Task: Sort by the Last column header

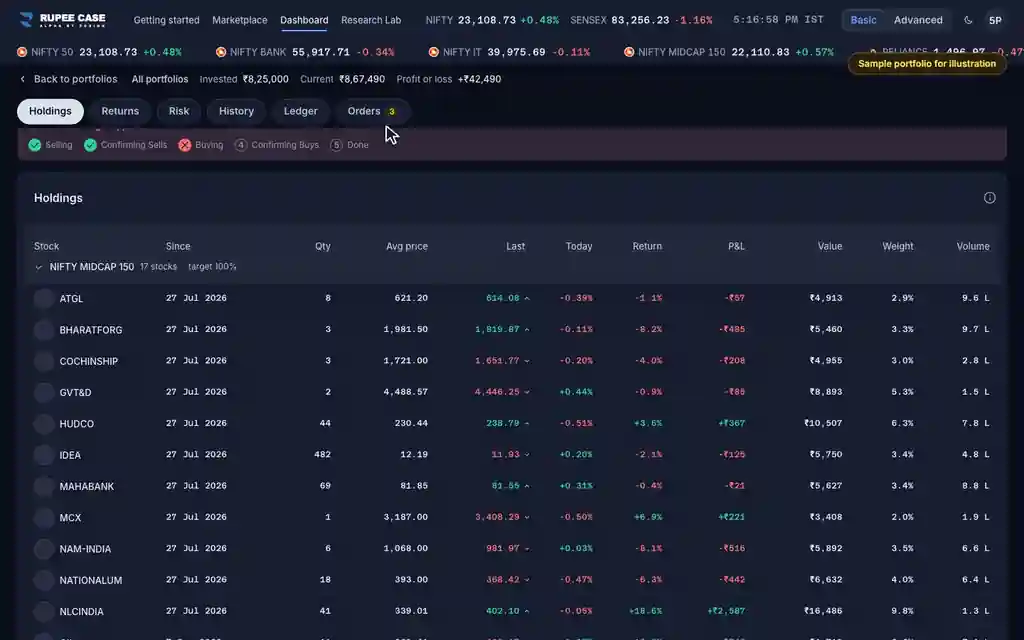Action: (515, 246)
